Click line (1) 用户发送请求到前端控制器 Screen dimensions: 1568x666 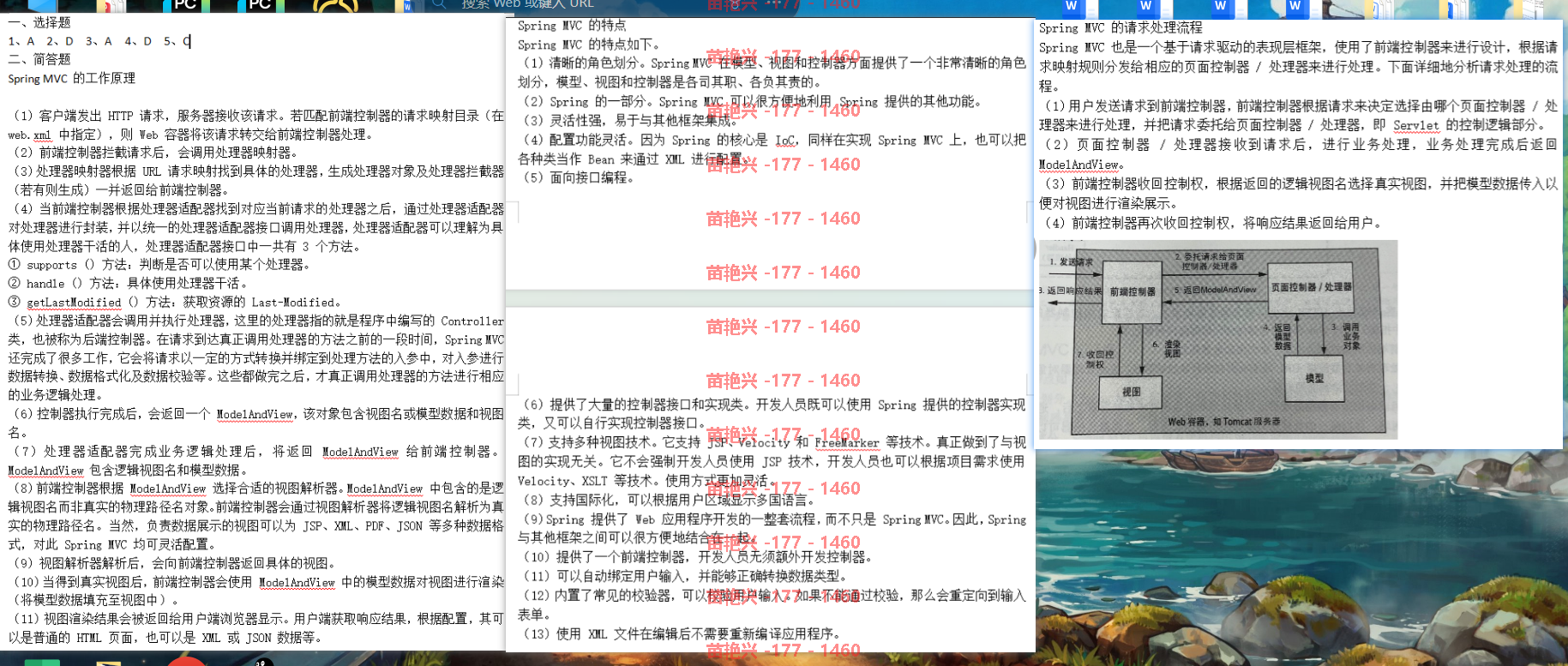coord(1299,116)
